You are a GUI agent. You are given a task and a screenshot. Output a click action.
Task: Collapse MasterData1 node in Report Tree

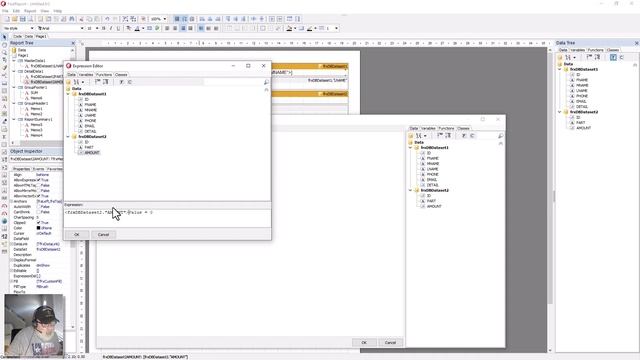14,60
